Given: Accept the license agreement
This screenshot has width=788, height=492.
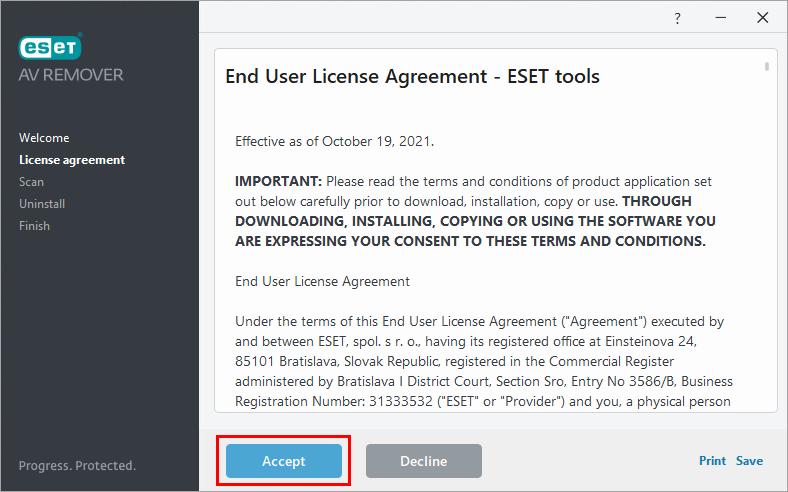Looking at the screenshot, I should tap(284, 461).
